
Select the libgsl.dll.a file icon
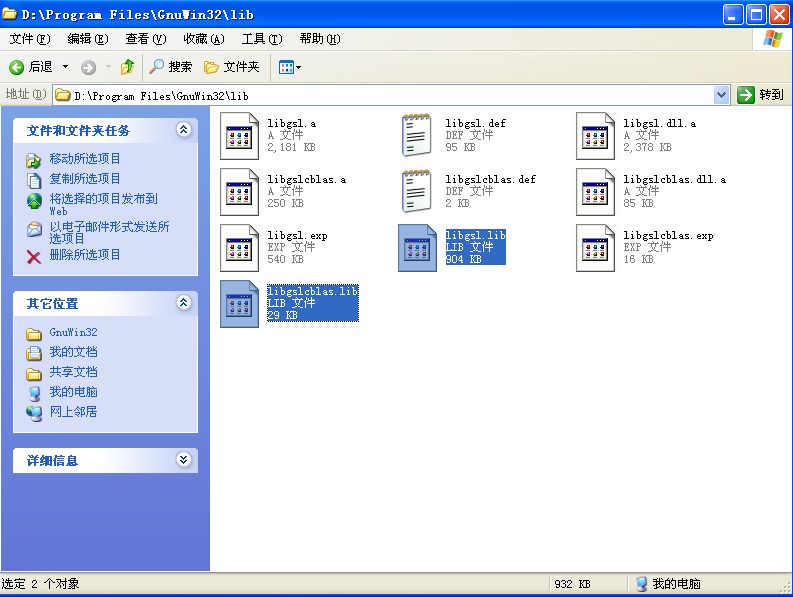pos(595,136)
